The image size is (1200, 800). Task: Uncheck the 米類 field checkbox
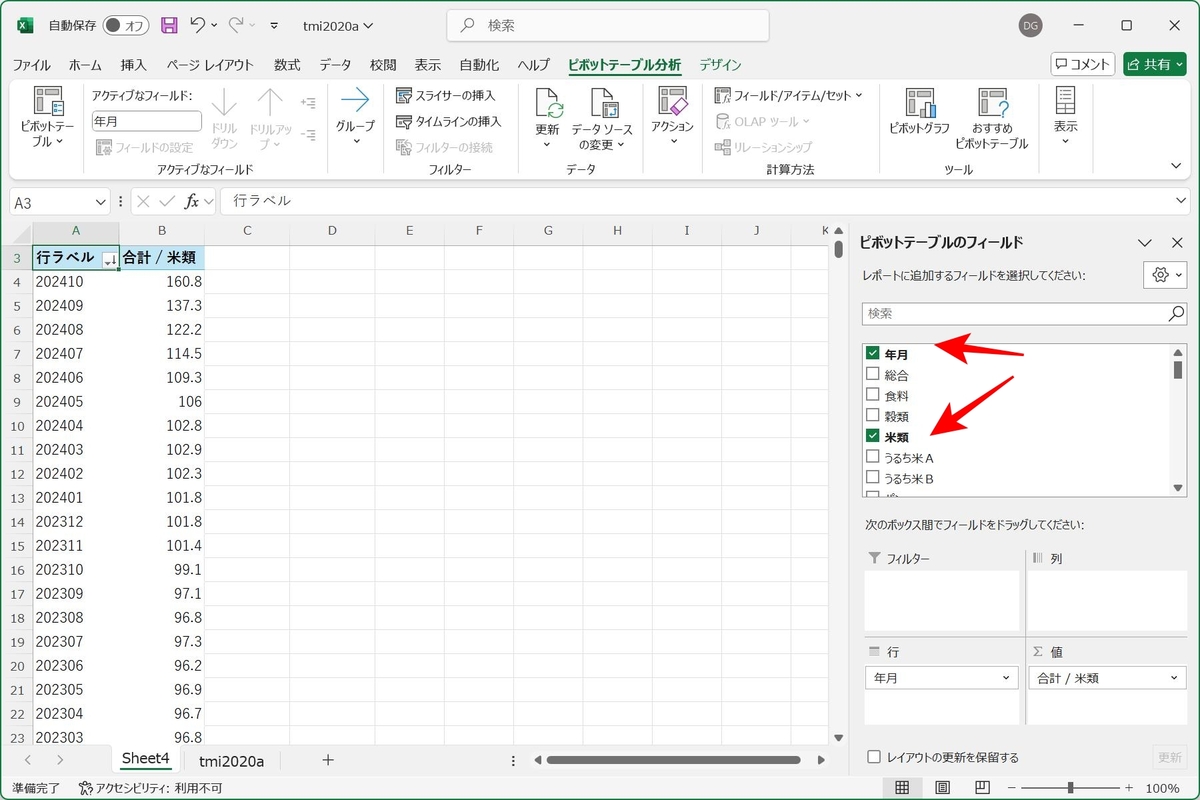(873, 436)
